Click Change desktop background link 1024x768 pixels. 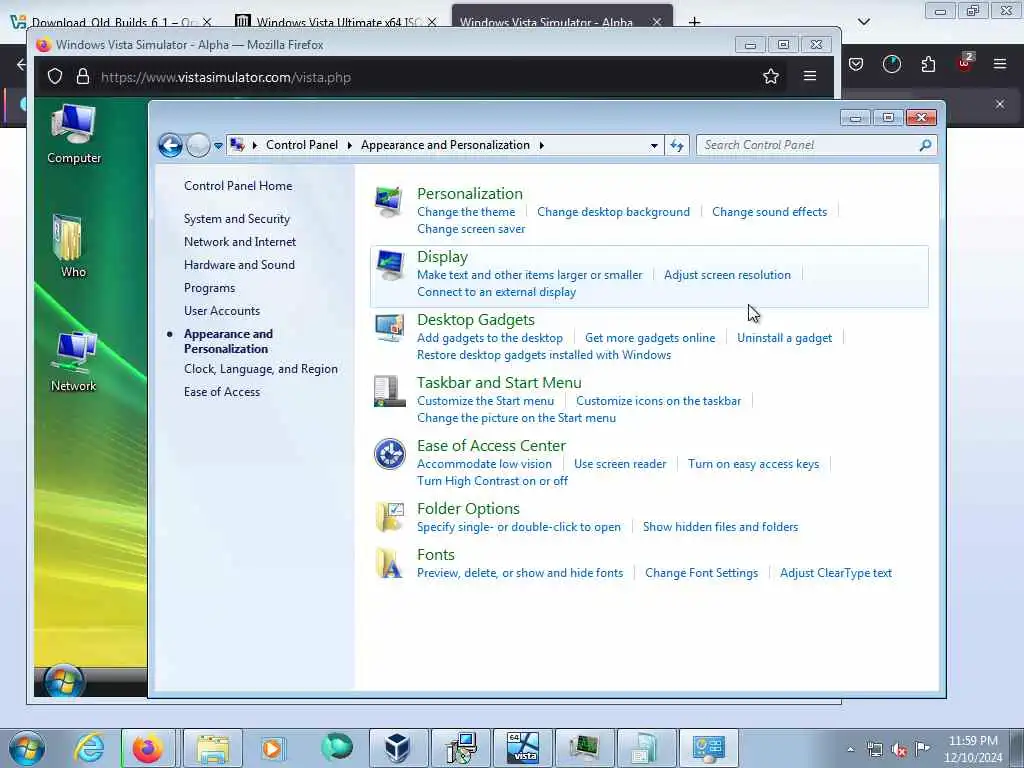(613, 212)
